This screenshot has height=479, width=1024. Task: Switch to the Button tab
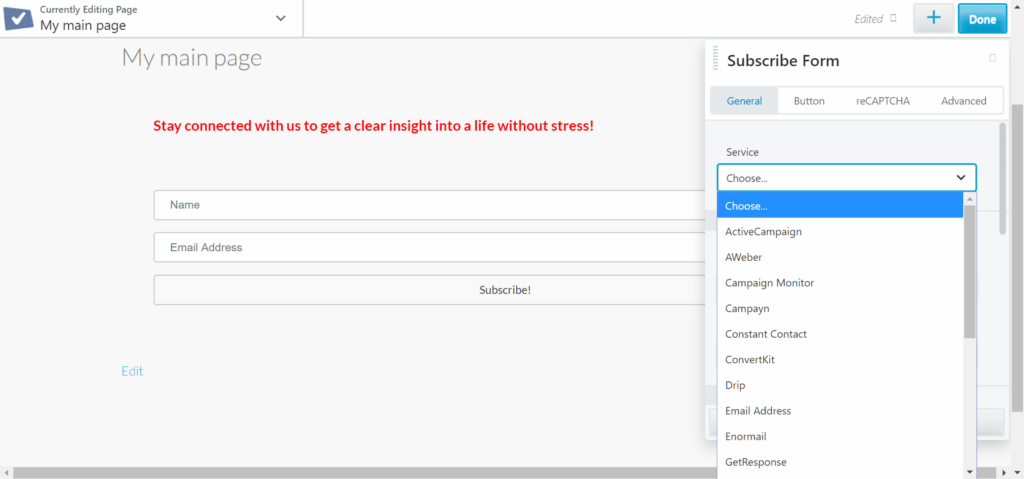(809, 101)
